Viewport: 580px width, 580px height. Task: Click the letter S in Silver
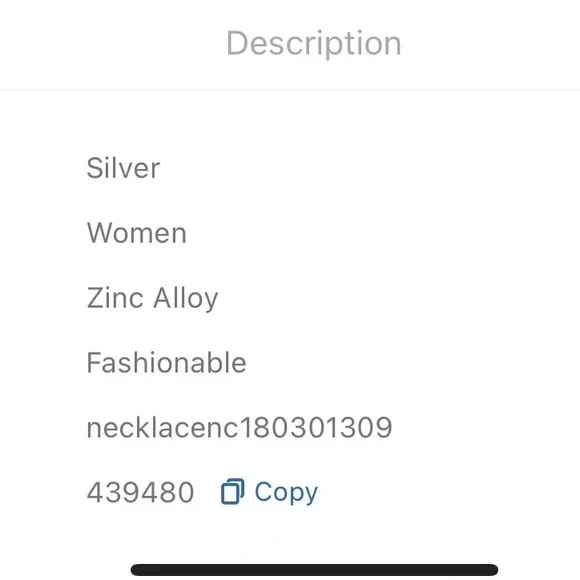[x=95, y=168]
